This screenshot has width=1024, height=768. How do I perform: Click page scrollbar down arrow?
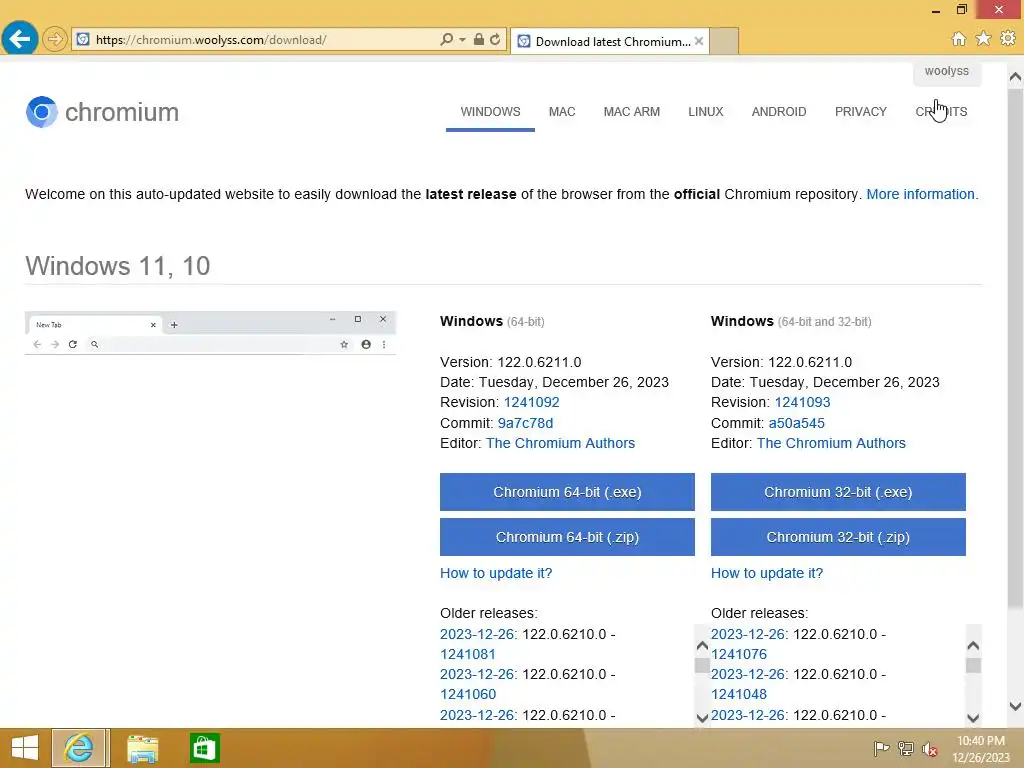[x=1015, y=706]
